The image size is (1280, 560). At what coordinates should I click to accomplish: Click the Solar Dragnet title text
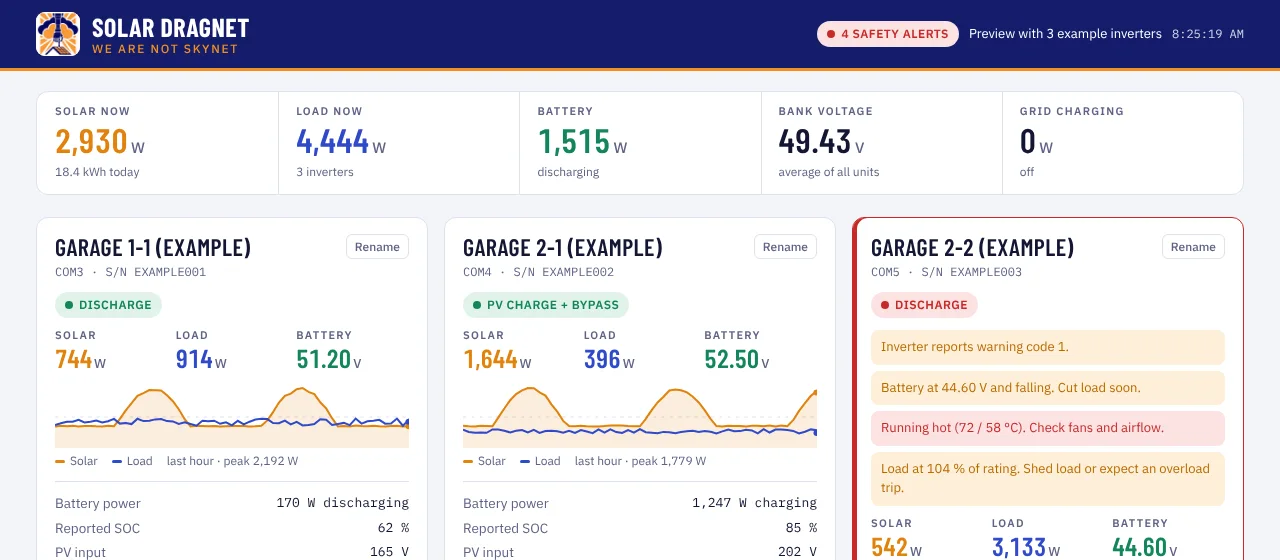pos(170,28)
